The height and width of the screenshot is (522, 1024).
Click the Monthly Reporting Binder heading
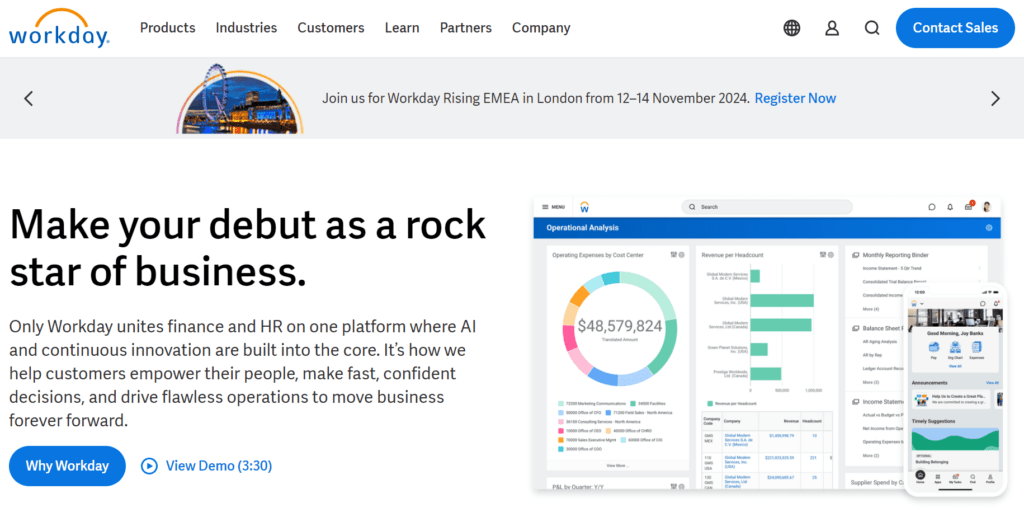[x=895, y=255]
